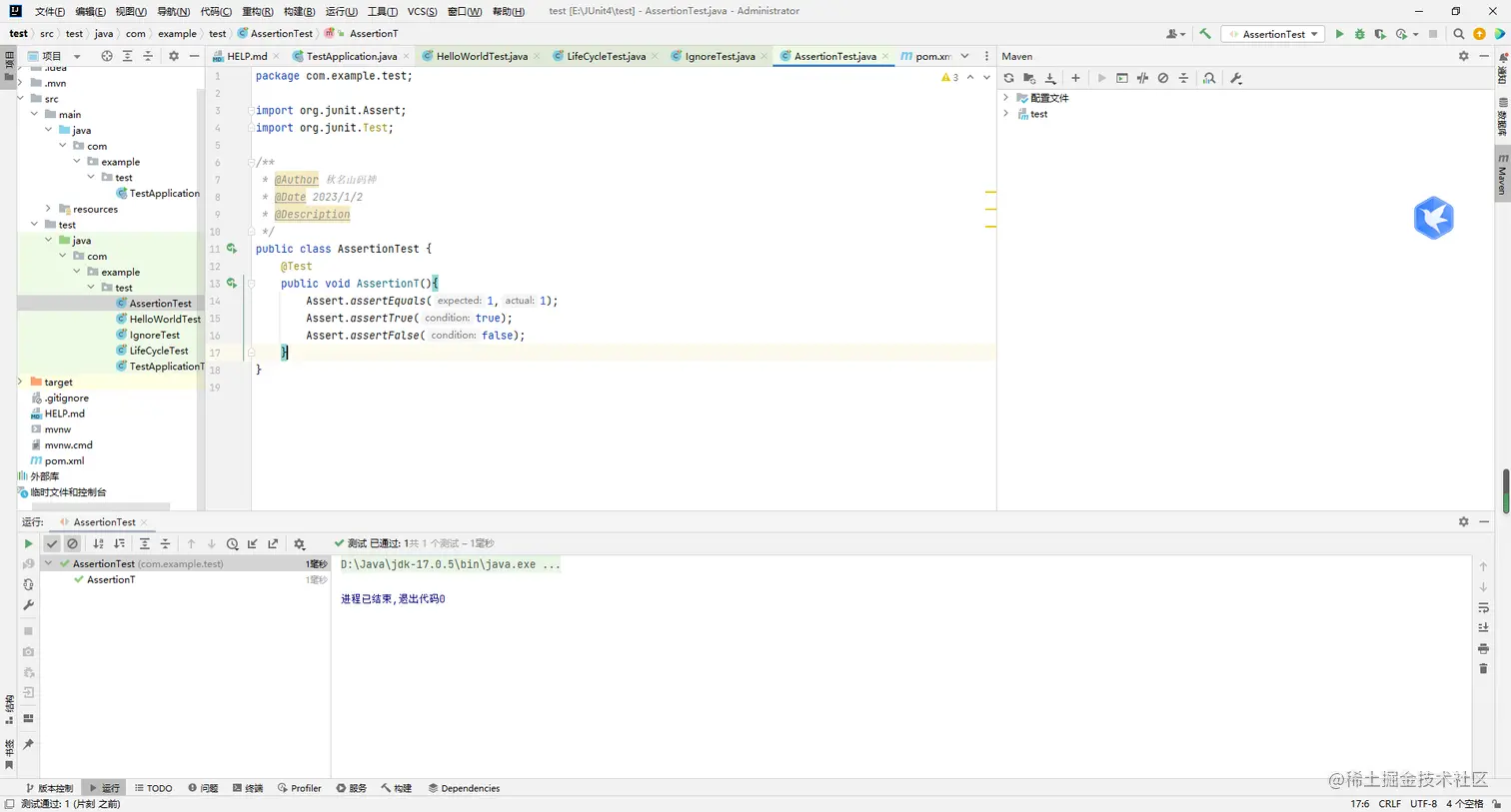Switch to the pom.xml editor tab
1511x812 pixels.
tap(926, 56)
